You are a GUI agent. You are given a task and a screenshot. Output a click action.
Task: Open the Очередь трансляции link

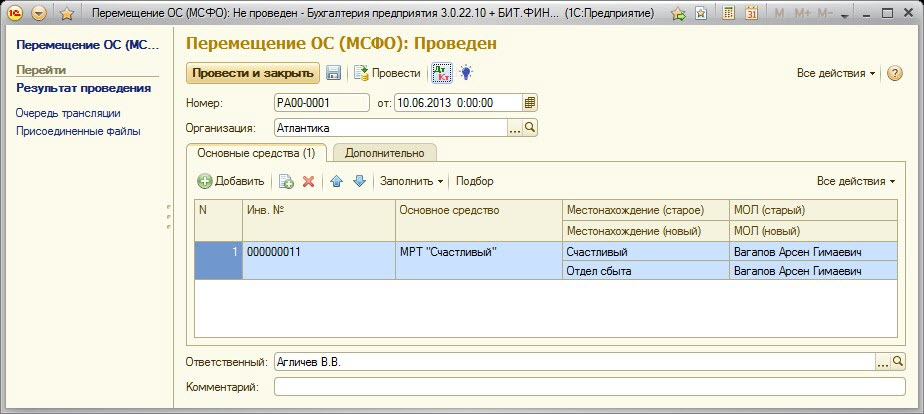tap(68, 113)
